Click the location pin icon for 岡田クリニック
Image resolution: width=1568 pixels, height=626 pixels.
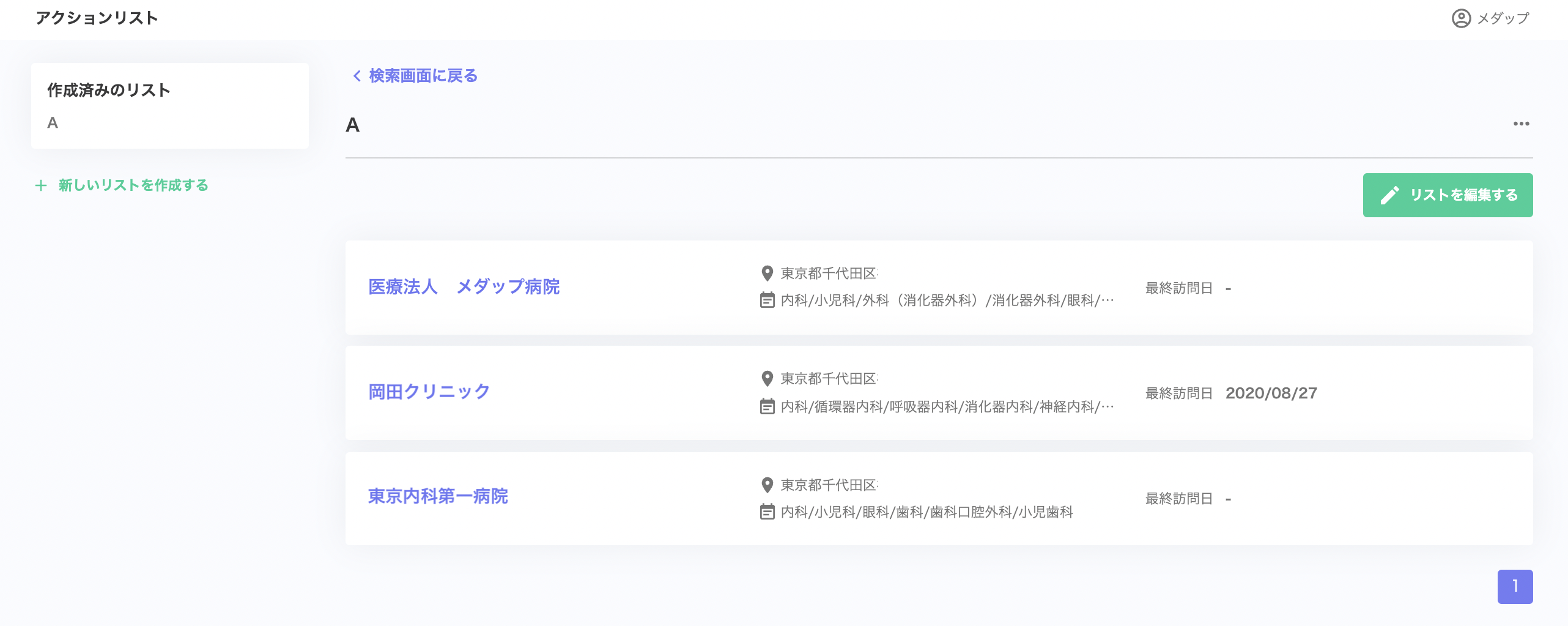coord(767,379)
